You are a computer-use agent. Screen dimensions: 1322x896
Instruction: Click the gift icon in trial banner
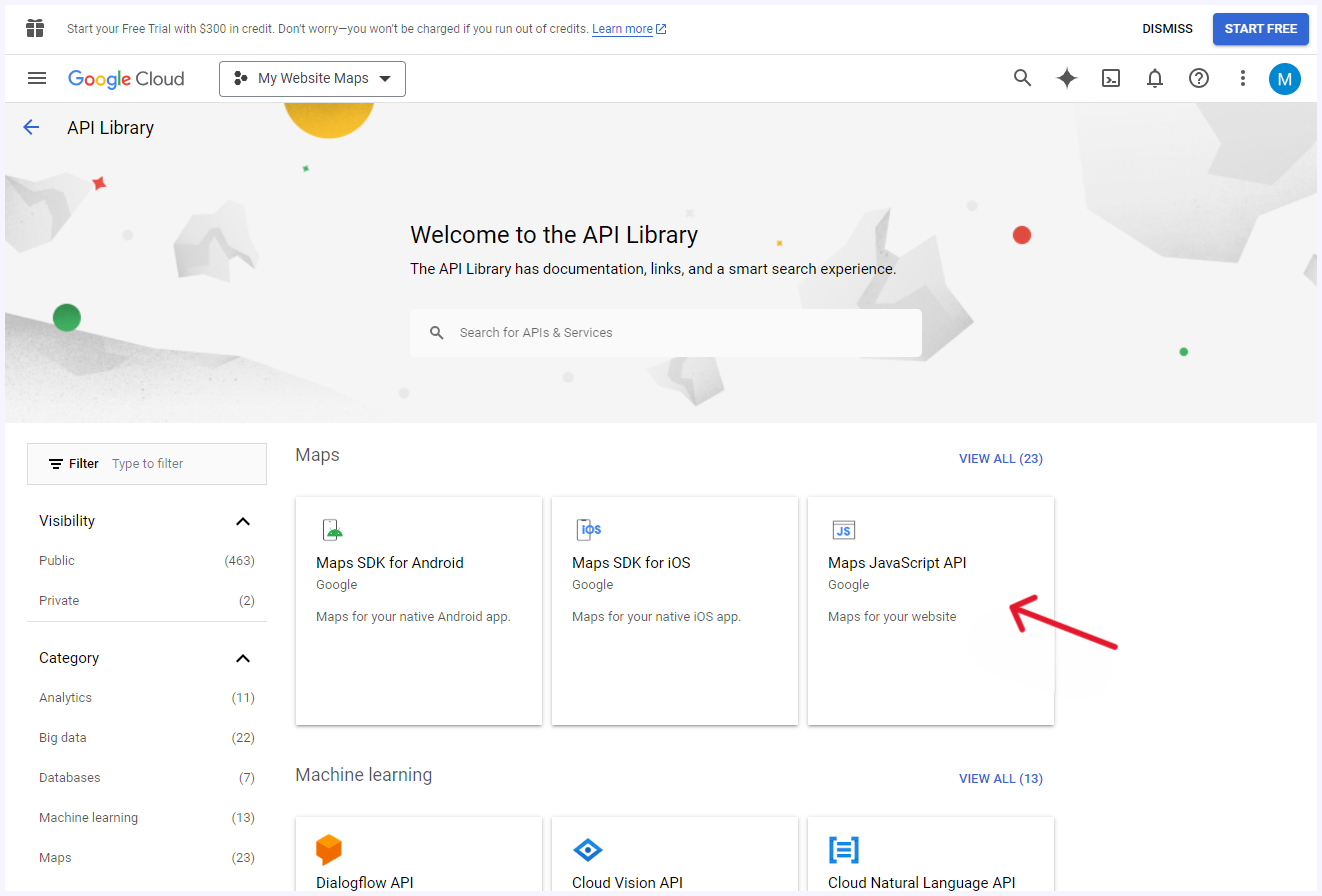[36, 28]
